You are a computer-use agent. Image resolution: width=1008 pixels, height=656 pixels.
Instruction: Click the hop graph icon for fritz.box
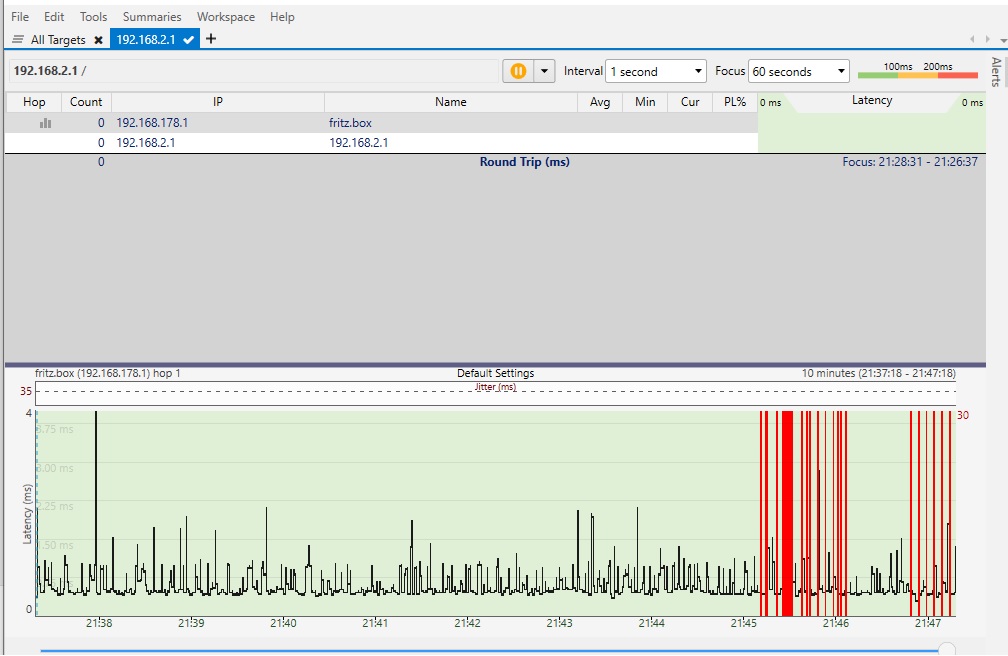point(46,123)
